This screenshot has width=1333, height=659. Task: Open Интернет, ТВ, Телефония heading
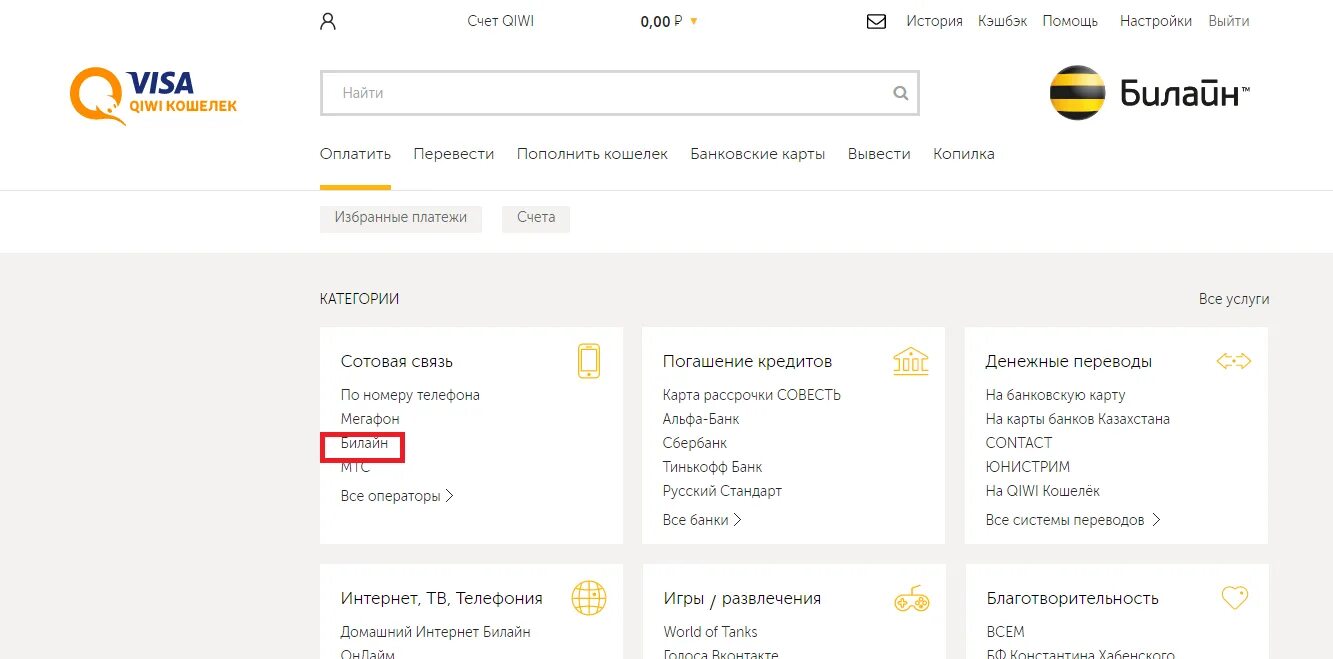[x=442, y=598]
